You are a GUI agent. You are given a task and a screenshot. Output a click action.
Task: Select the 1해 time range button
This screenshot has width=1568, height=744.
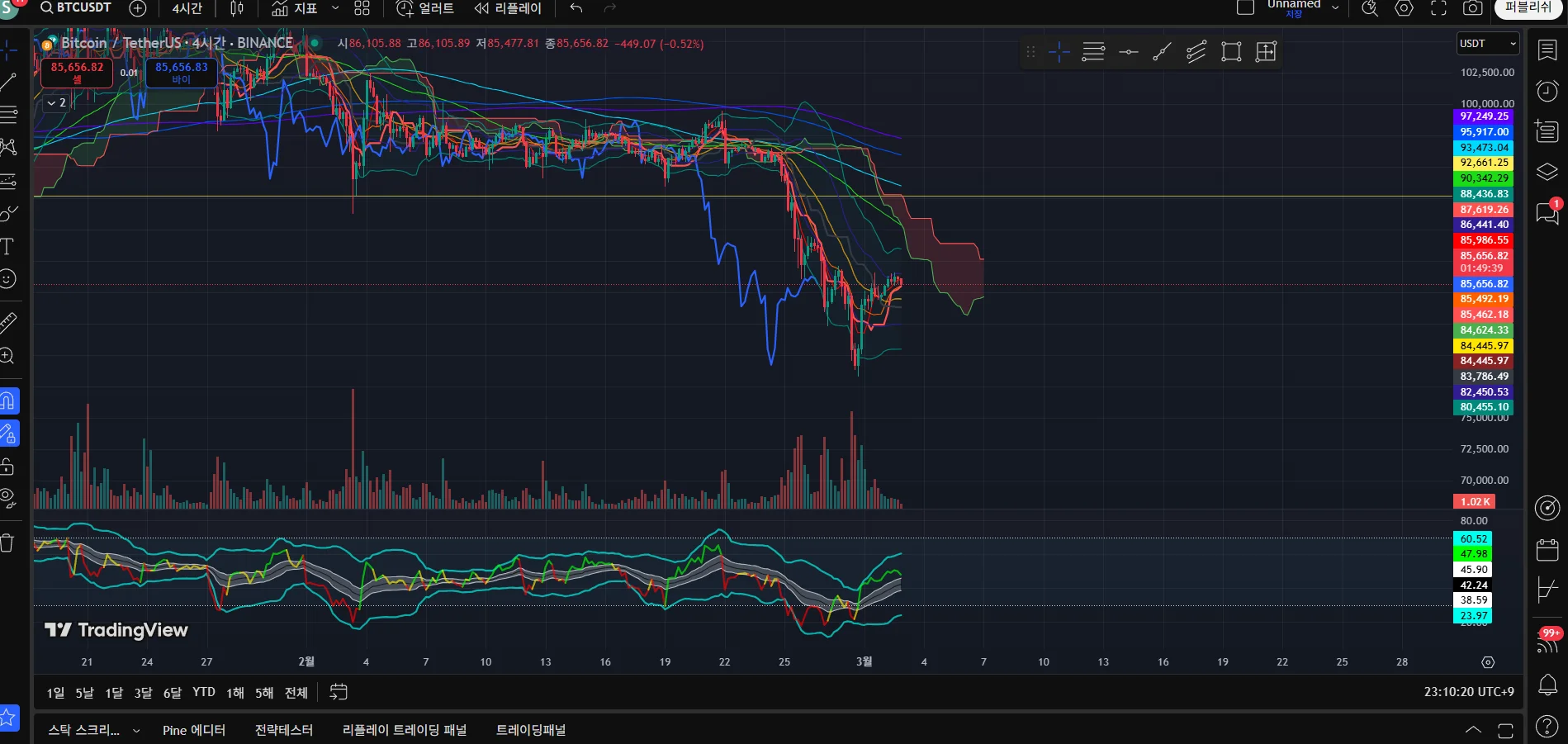(235, 693)
